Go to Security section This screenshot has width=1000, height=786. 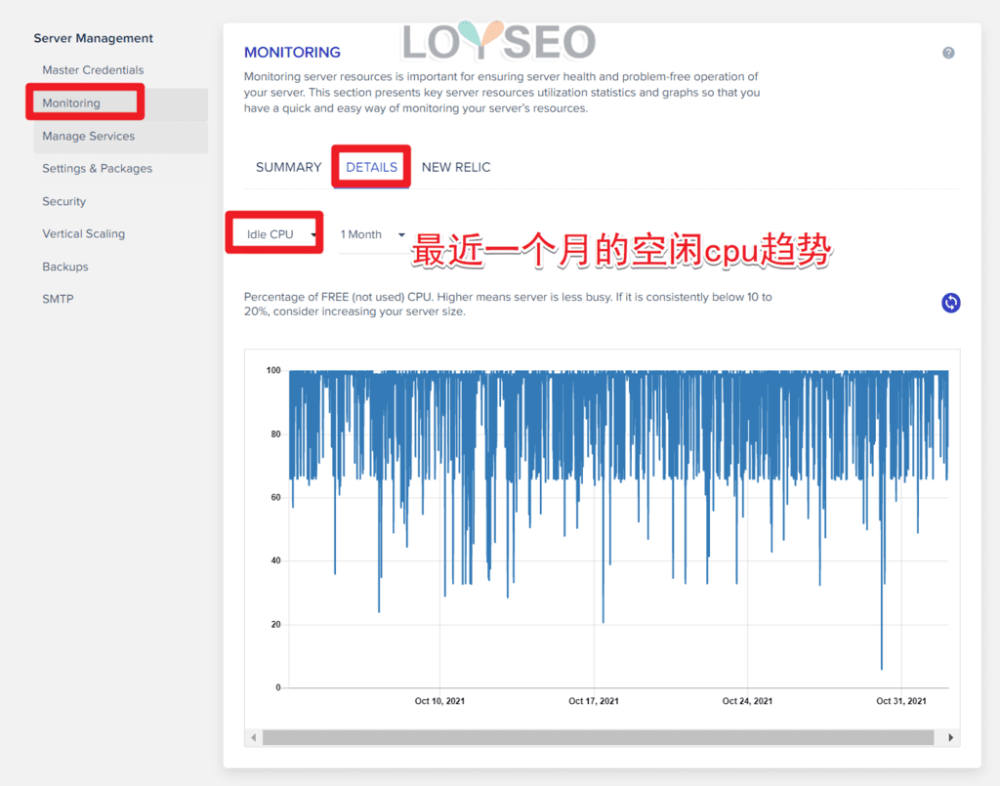(x=64, y=202)
